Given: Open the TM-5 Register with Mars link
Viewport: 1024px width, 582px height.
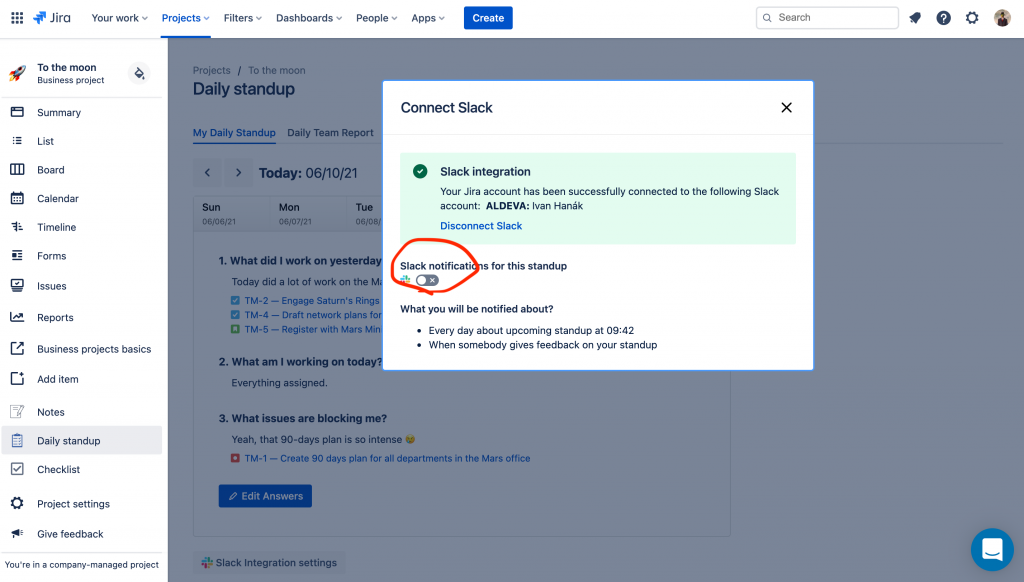Looking at the screenshot, I should click(x=313, y=329).
